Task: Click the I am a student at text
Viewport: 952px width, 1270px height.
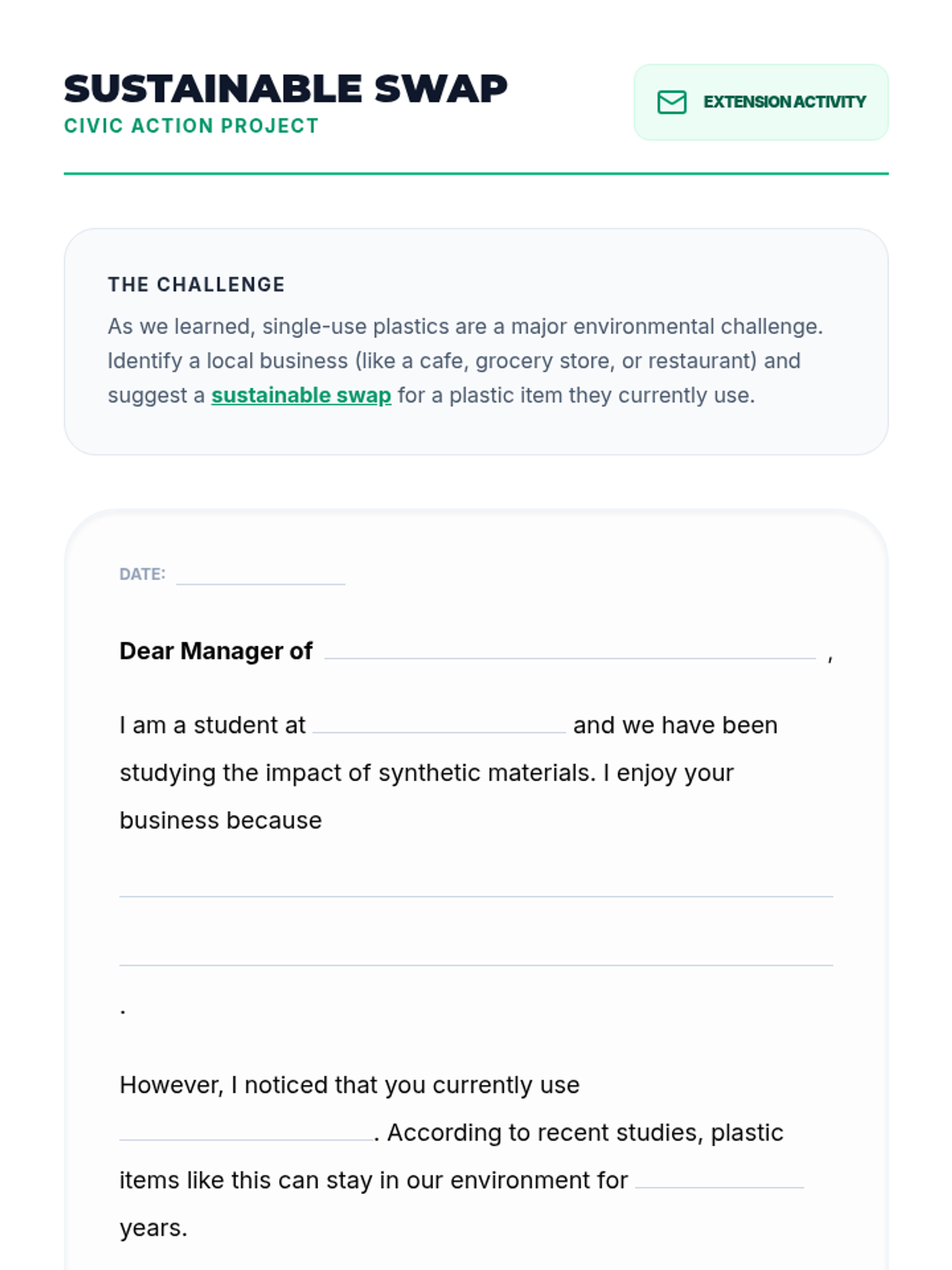Action: (x=212, y=725)
